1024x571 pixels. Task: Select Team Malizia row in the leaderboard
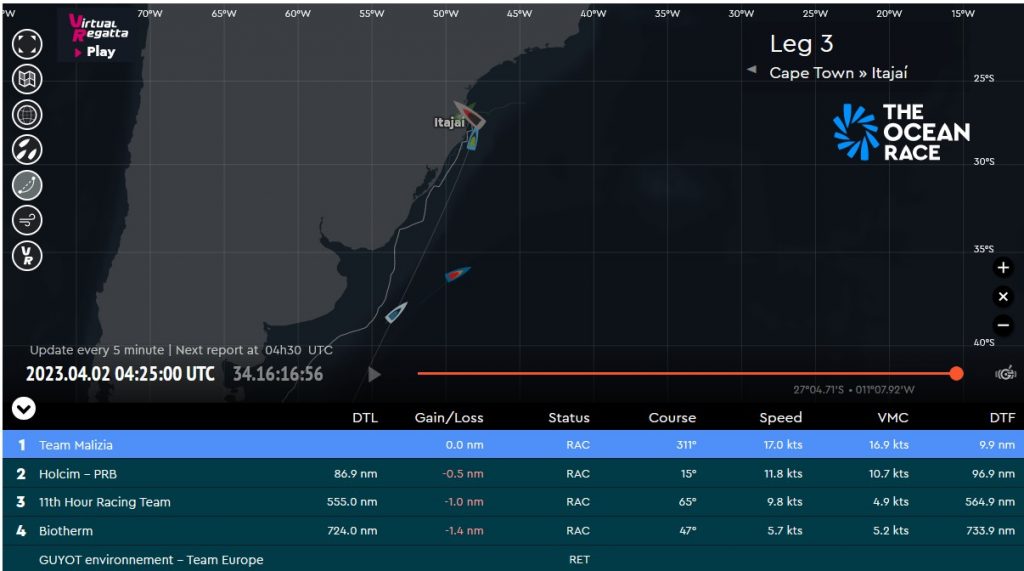[76, 445]
